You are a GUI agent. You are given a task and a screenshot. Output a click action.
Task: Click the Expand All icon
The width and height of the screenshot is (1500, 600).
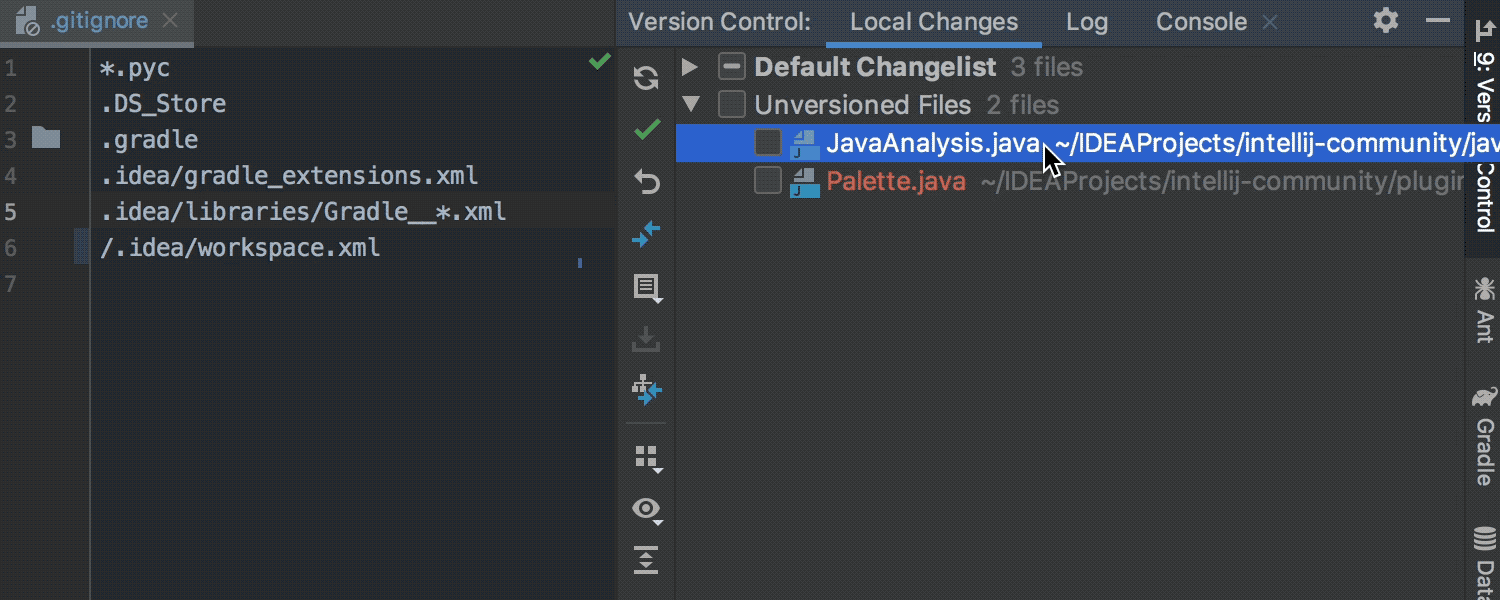point(647,561)
